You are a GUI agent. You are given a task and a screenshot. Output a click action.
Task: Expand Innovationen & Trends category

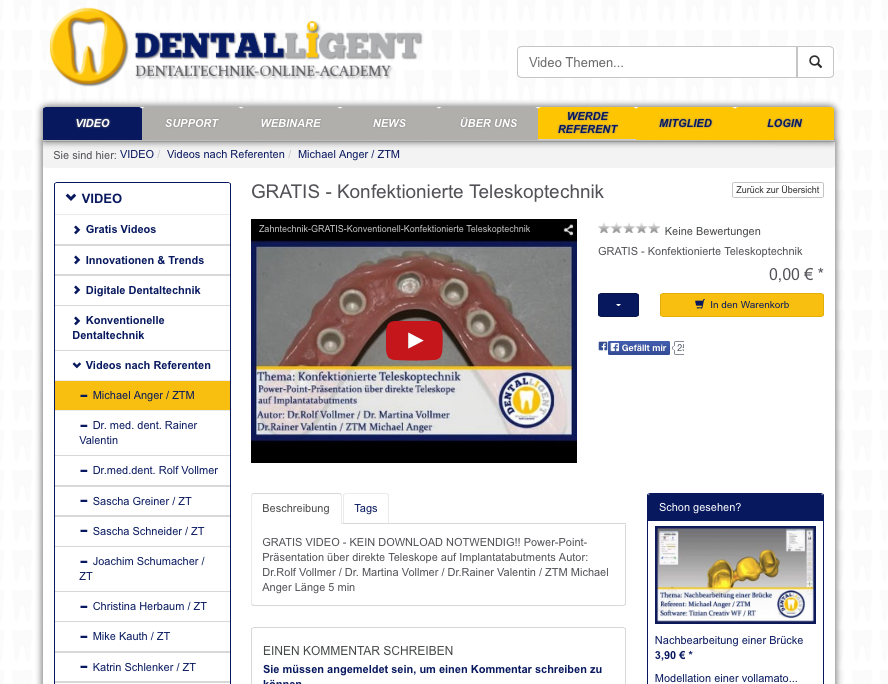[x=142, y=260]
